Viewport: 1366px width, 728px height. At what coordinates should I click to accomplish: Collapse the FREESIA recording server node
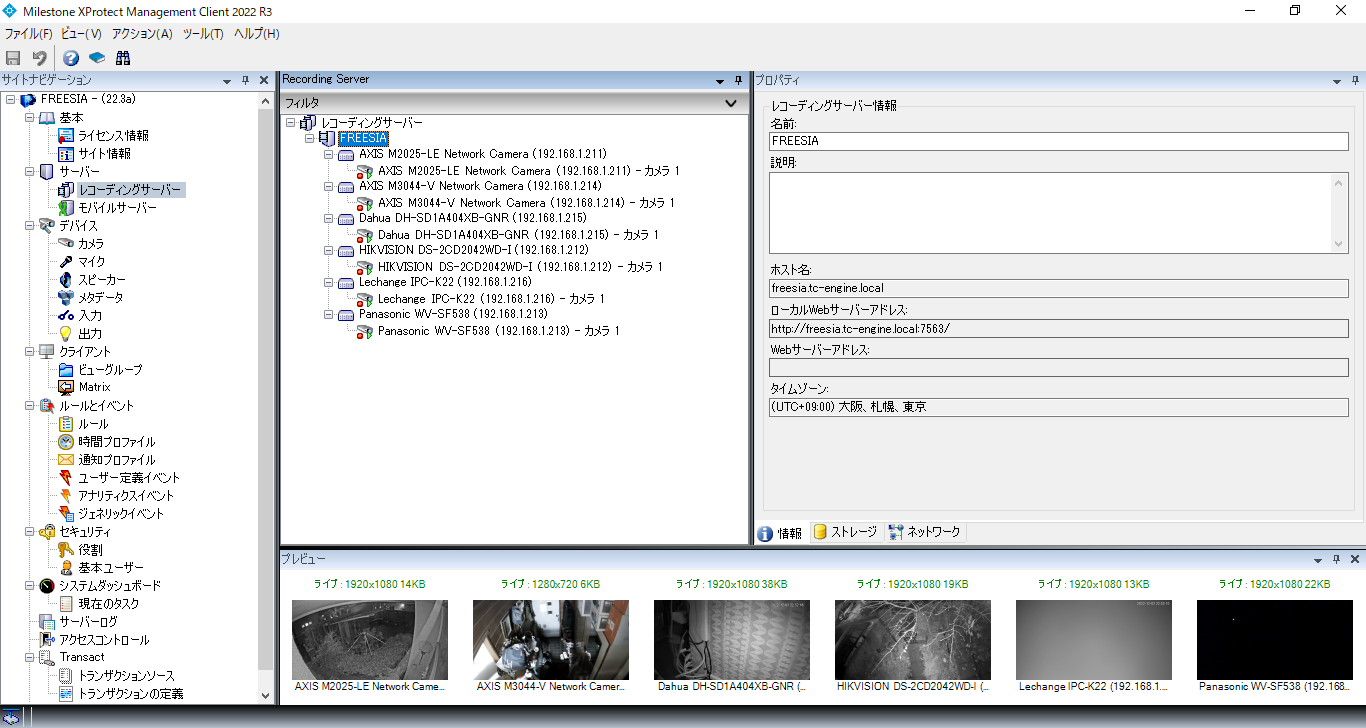pos(310,139)
